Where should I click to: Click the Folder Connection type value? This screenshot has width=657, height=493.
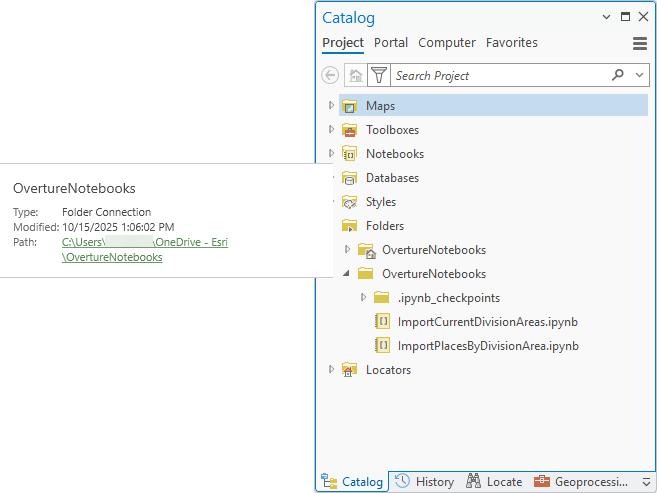pyautogui.click(x=106, y=212)
